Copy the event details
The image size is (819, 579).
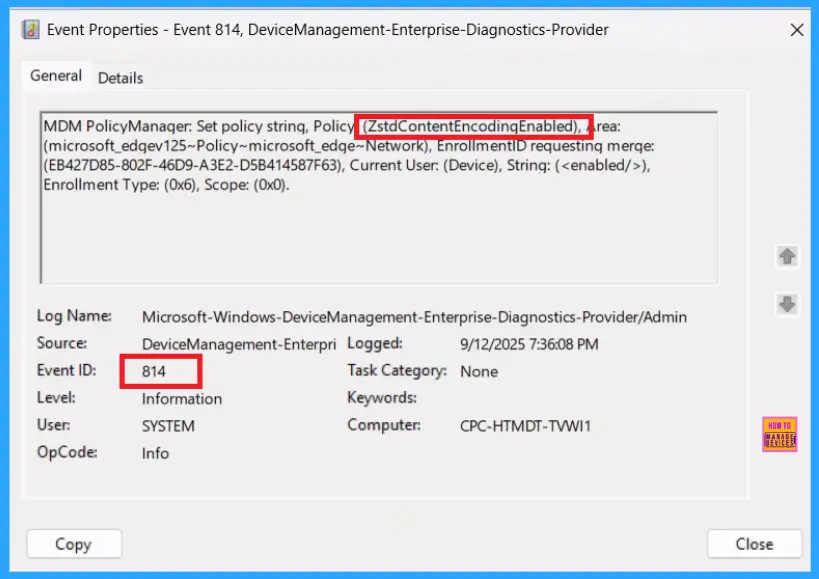(x=74, y=544)
